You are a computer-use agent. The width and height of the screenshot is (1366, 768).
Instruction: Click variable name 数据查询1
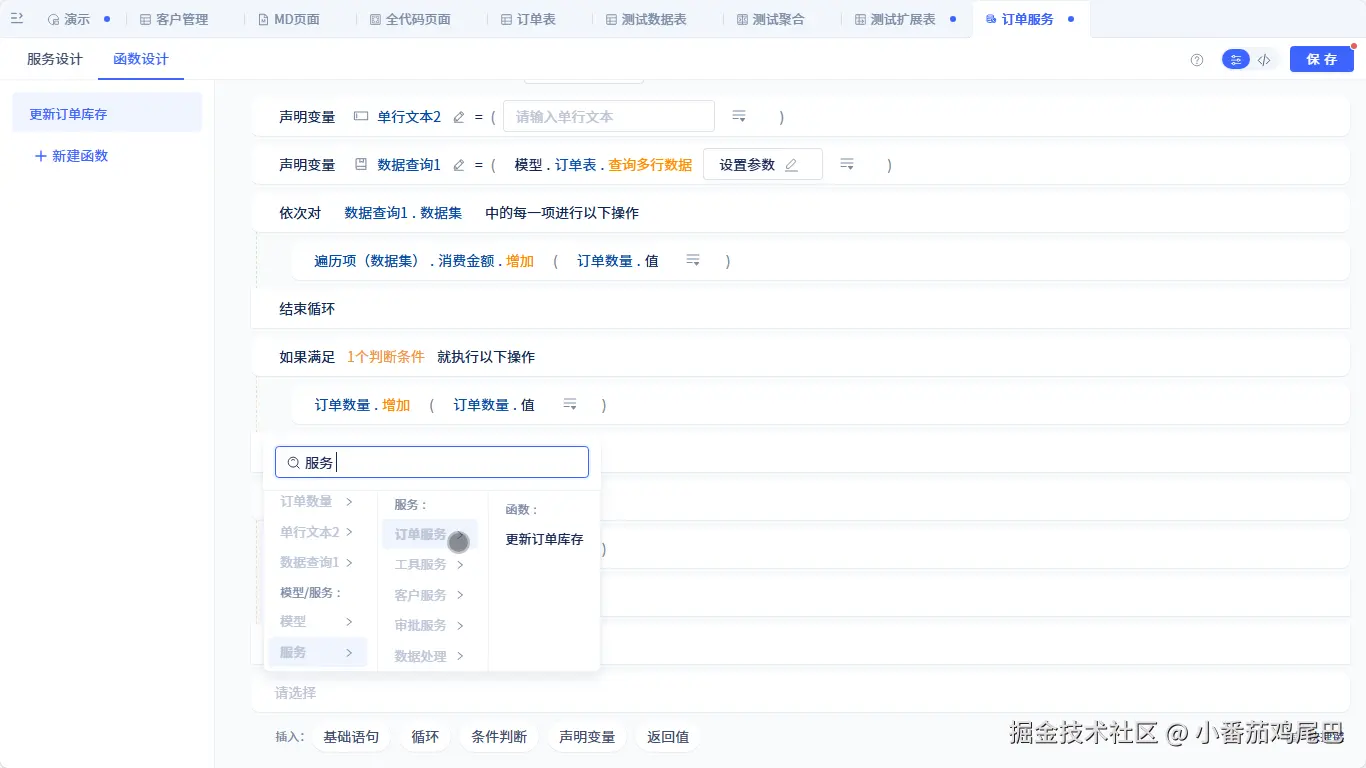pos(409,165)
